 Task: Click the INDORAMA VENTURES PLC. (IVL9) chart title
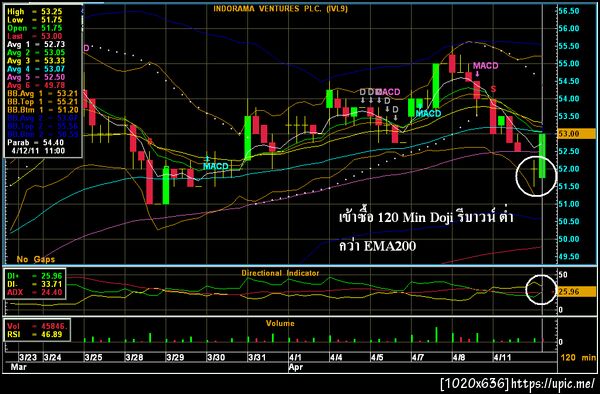tap(280, 8)
